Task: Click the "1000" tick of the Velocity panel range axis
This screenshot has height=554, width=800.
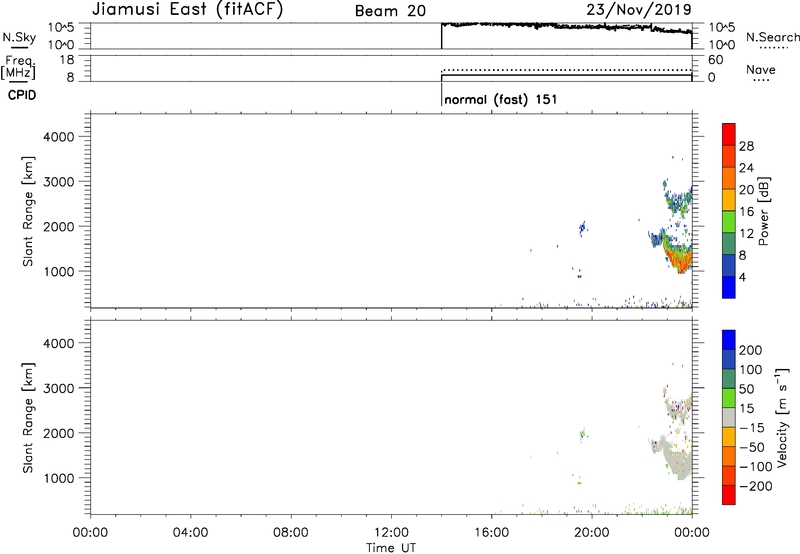Action: (x=59, y=478)
